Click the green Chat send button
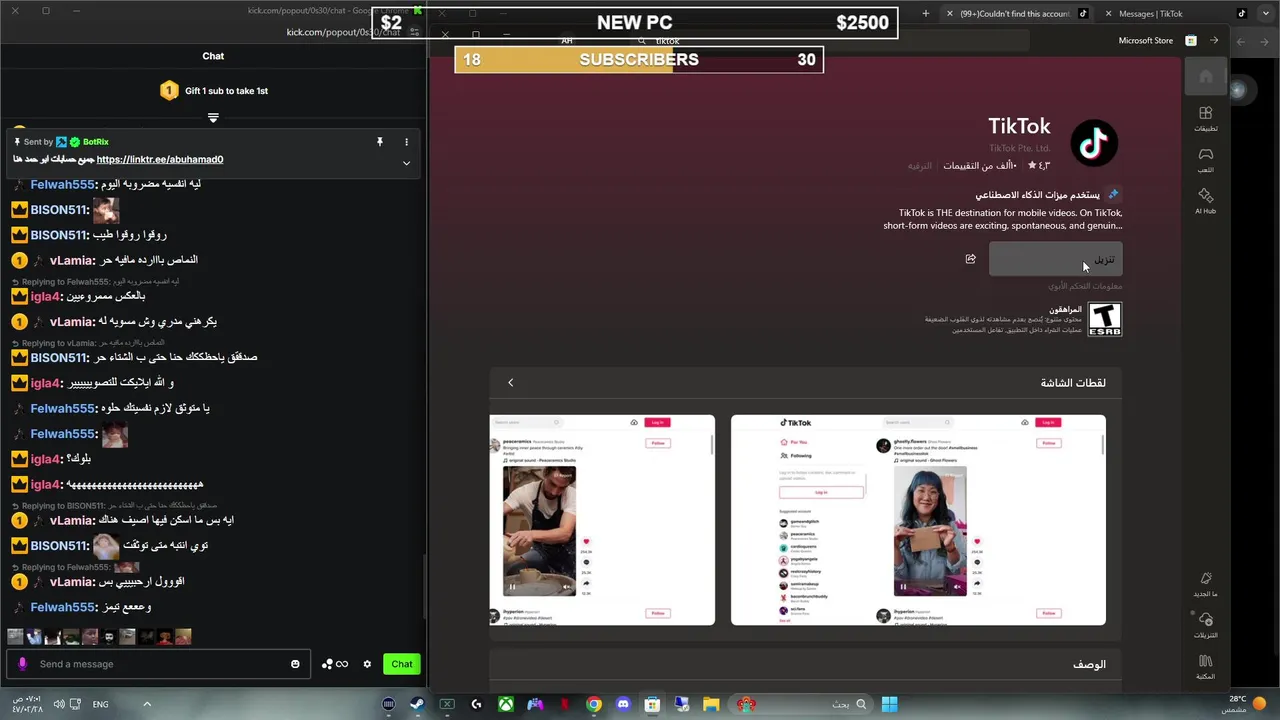1280x720 pixels. coord(402,664)
